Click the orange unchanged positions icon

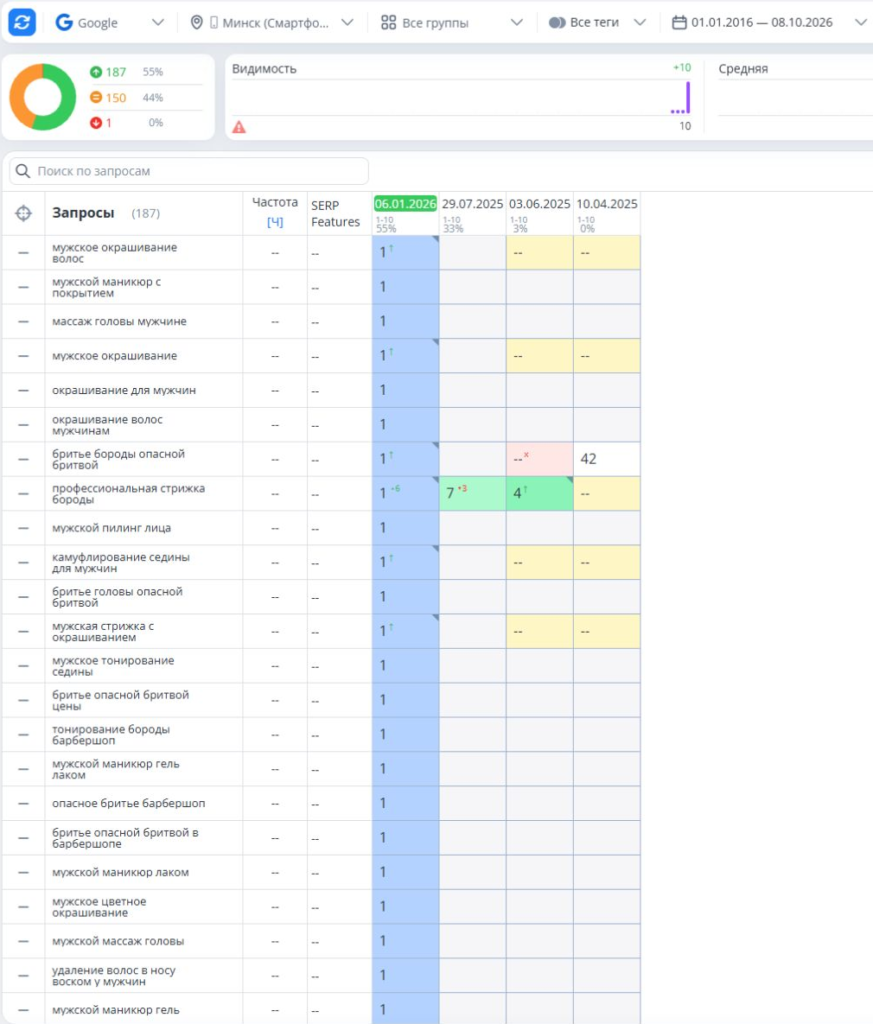96,97
